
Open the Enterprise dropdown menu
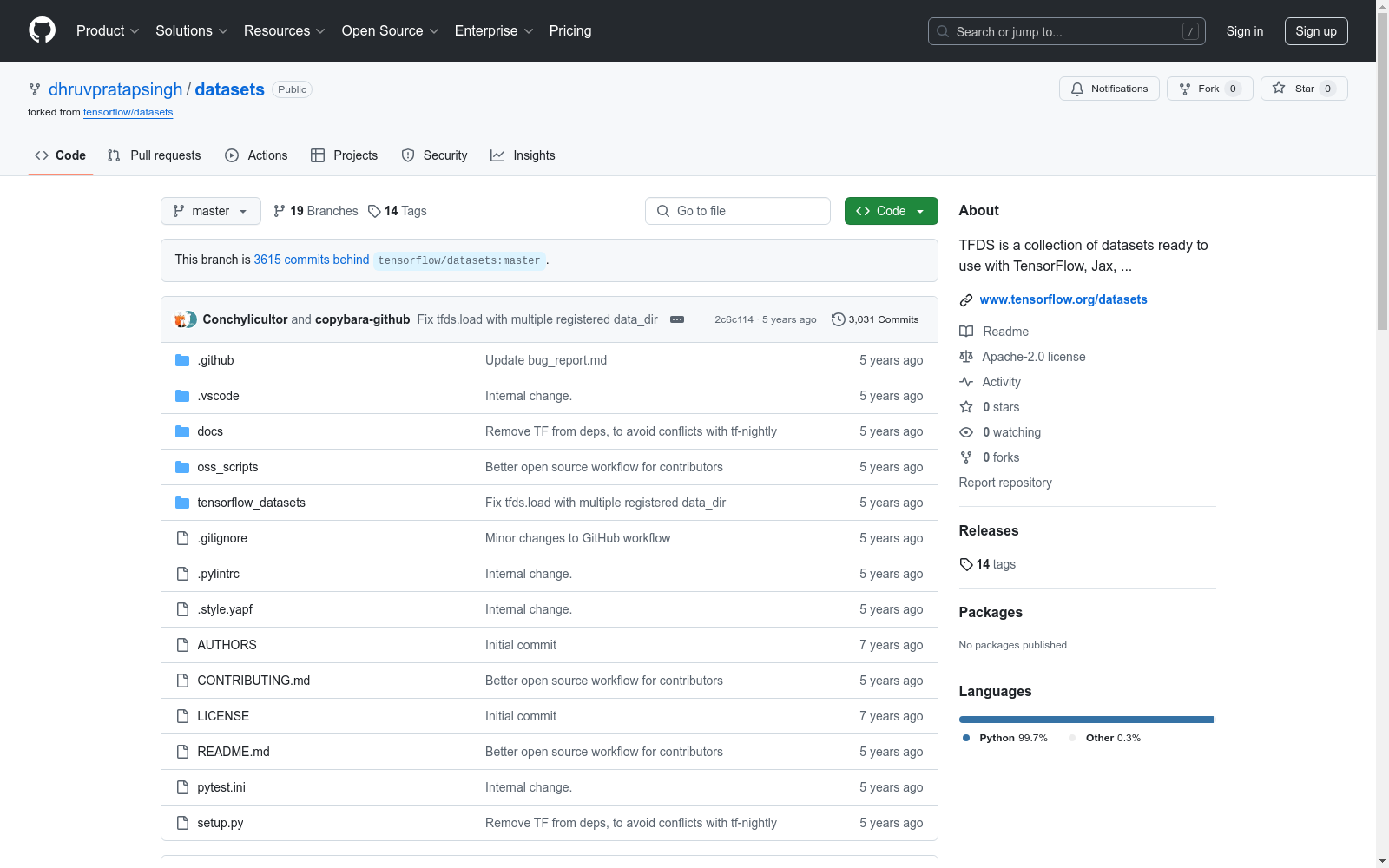coord(494,30)
